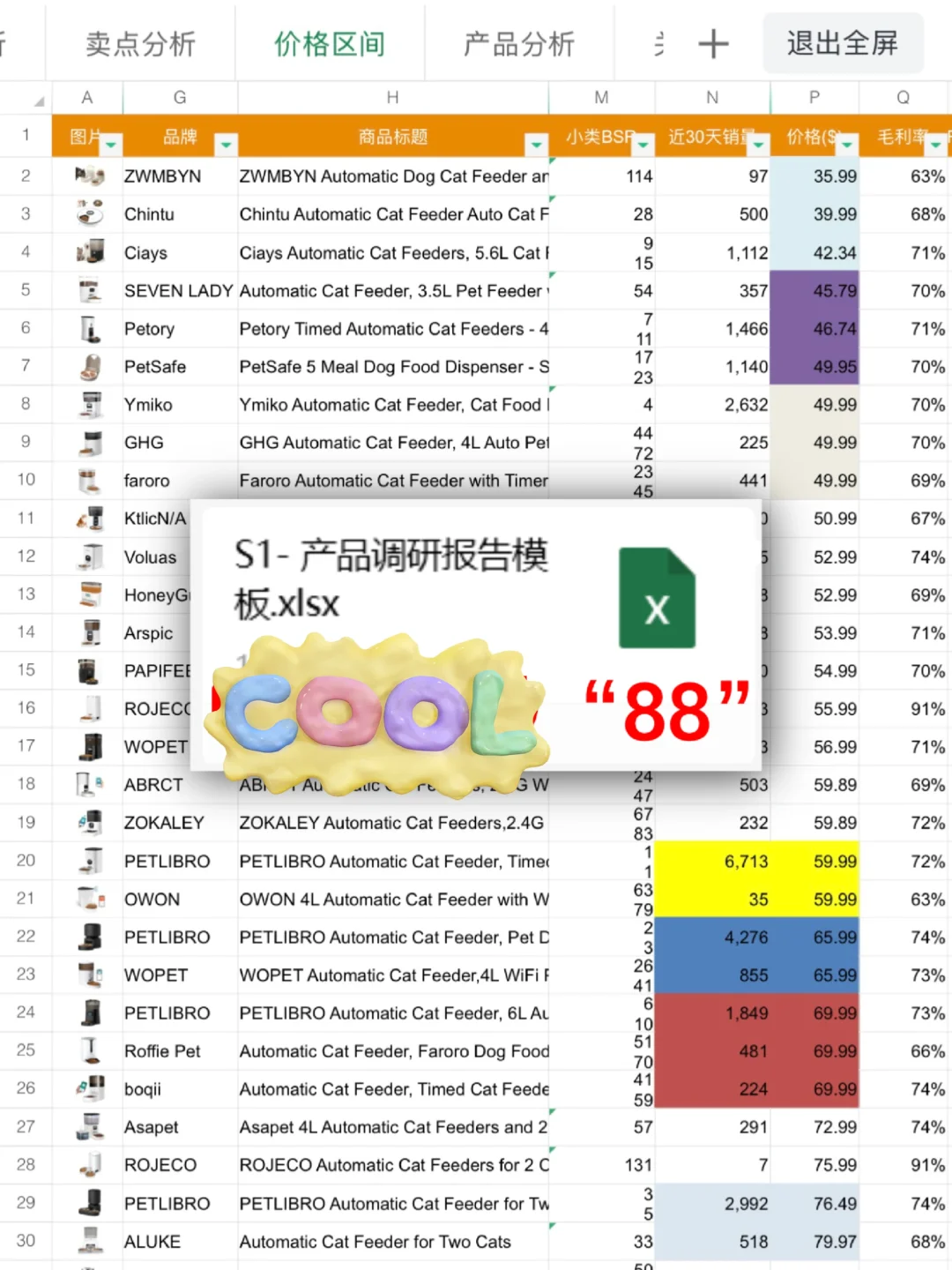Click Ciays product thumbnail image
The width and height of the screenshot is (952, 1270).
[89, 252]
